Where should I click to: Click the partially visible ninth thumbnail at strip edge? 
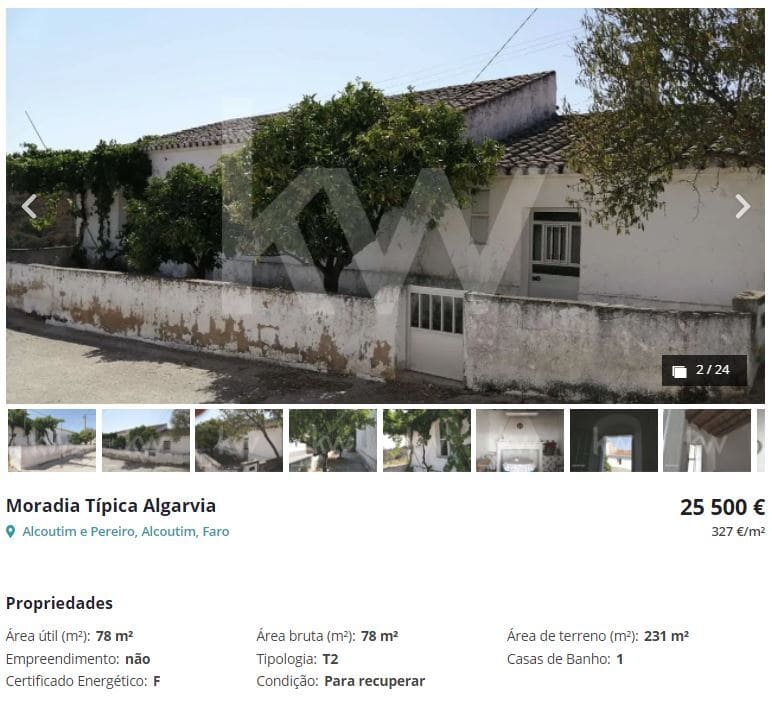click(x=761, y=441)
